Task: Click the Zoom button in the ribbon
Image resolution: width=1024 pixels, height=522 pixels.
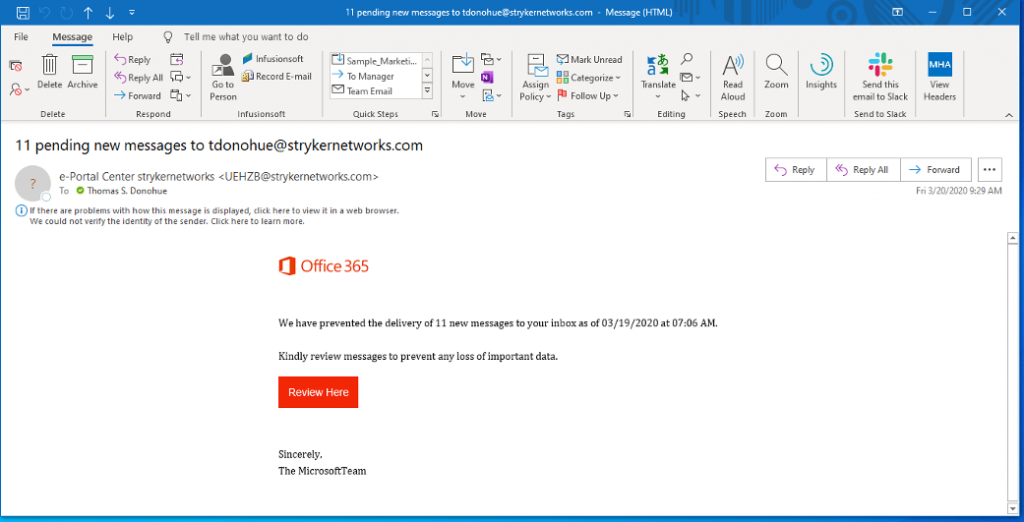Action: (x=776, y=73)
